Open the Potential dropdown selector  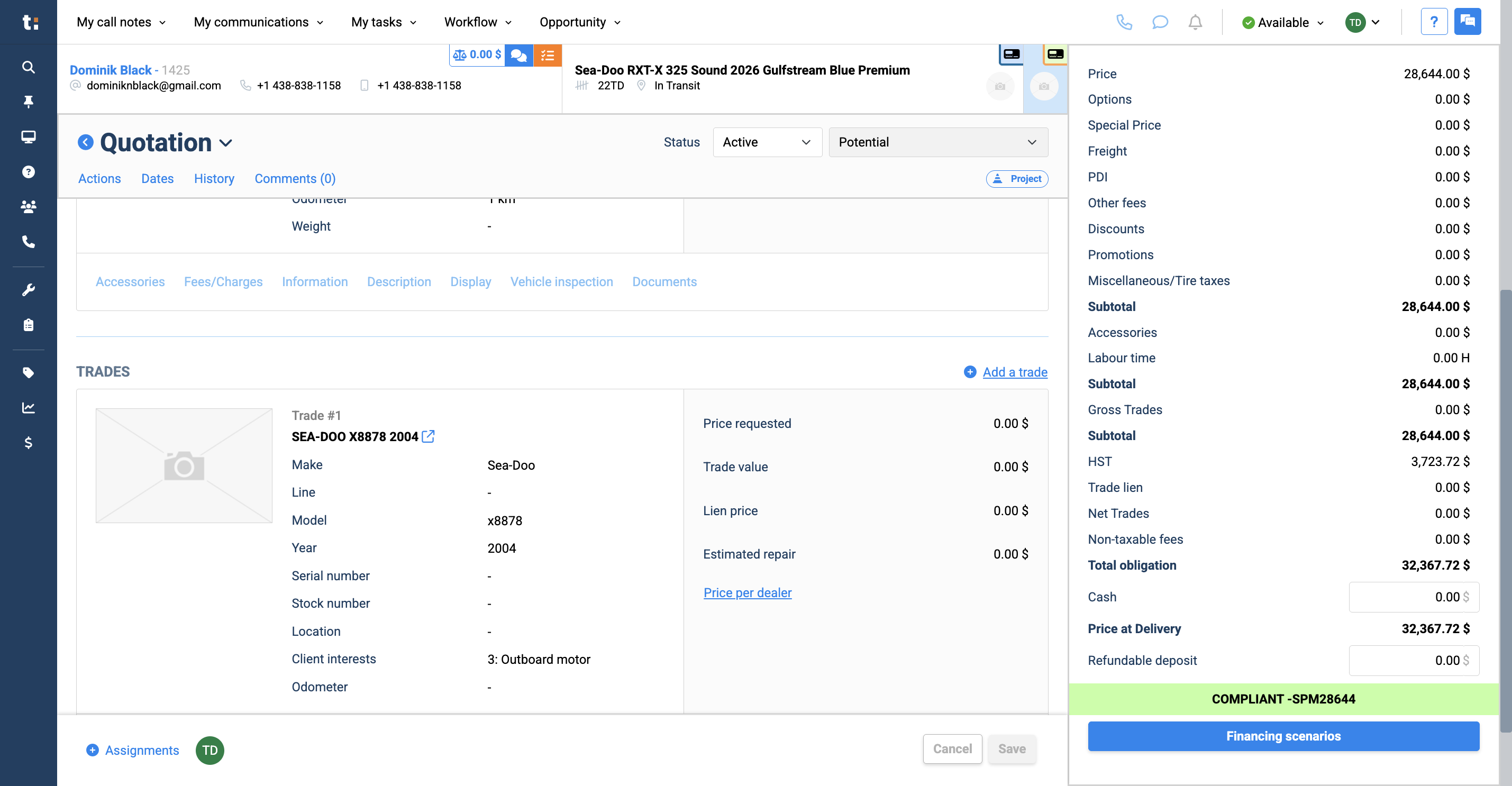(x=938, y=142)
